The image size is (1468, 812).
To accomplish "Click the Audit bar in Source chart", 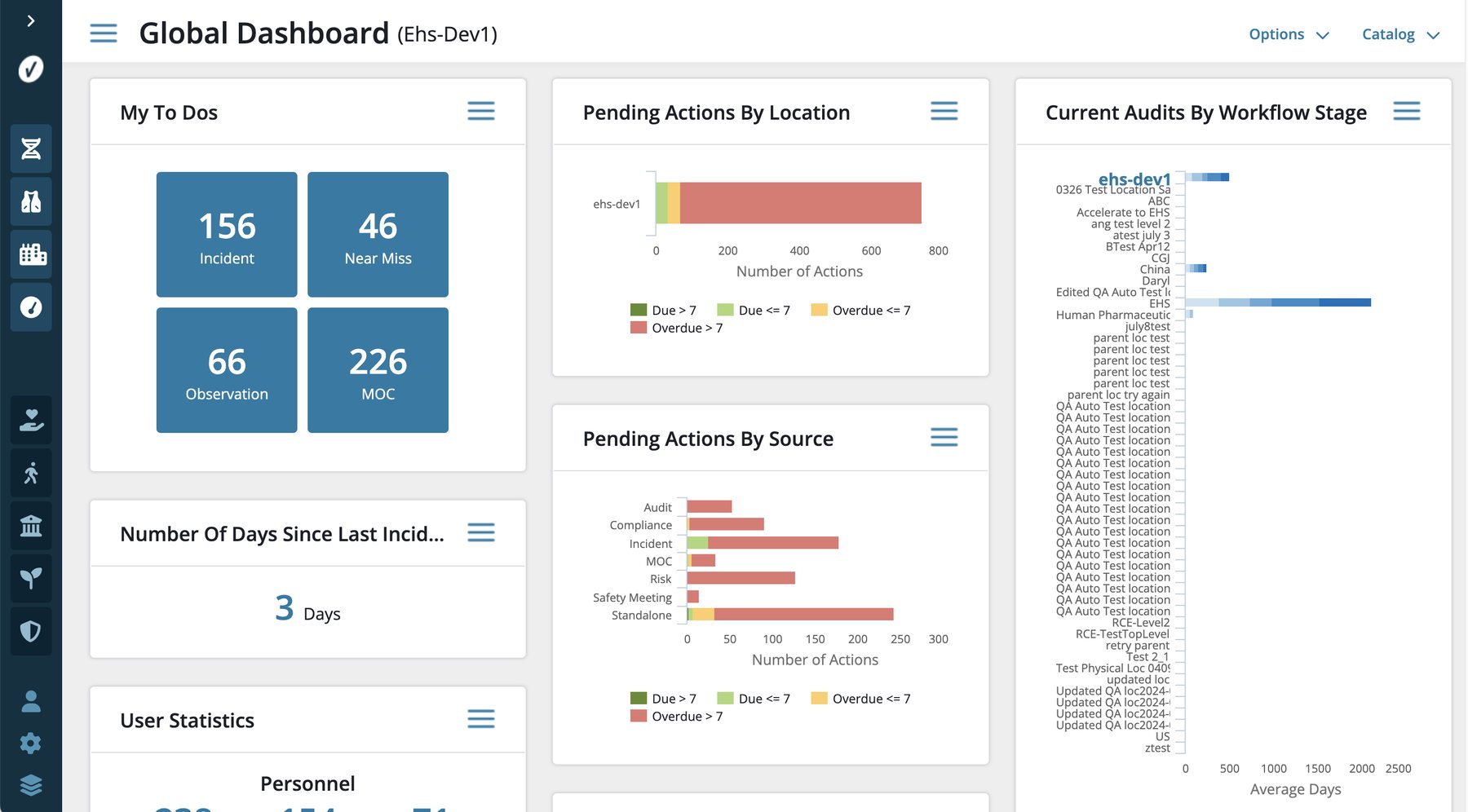I will point(710,506).
